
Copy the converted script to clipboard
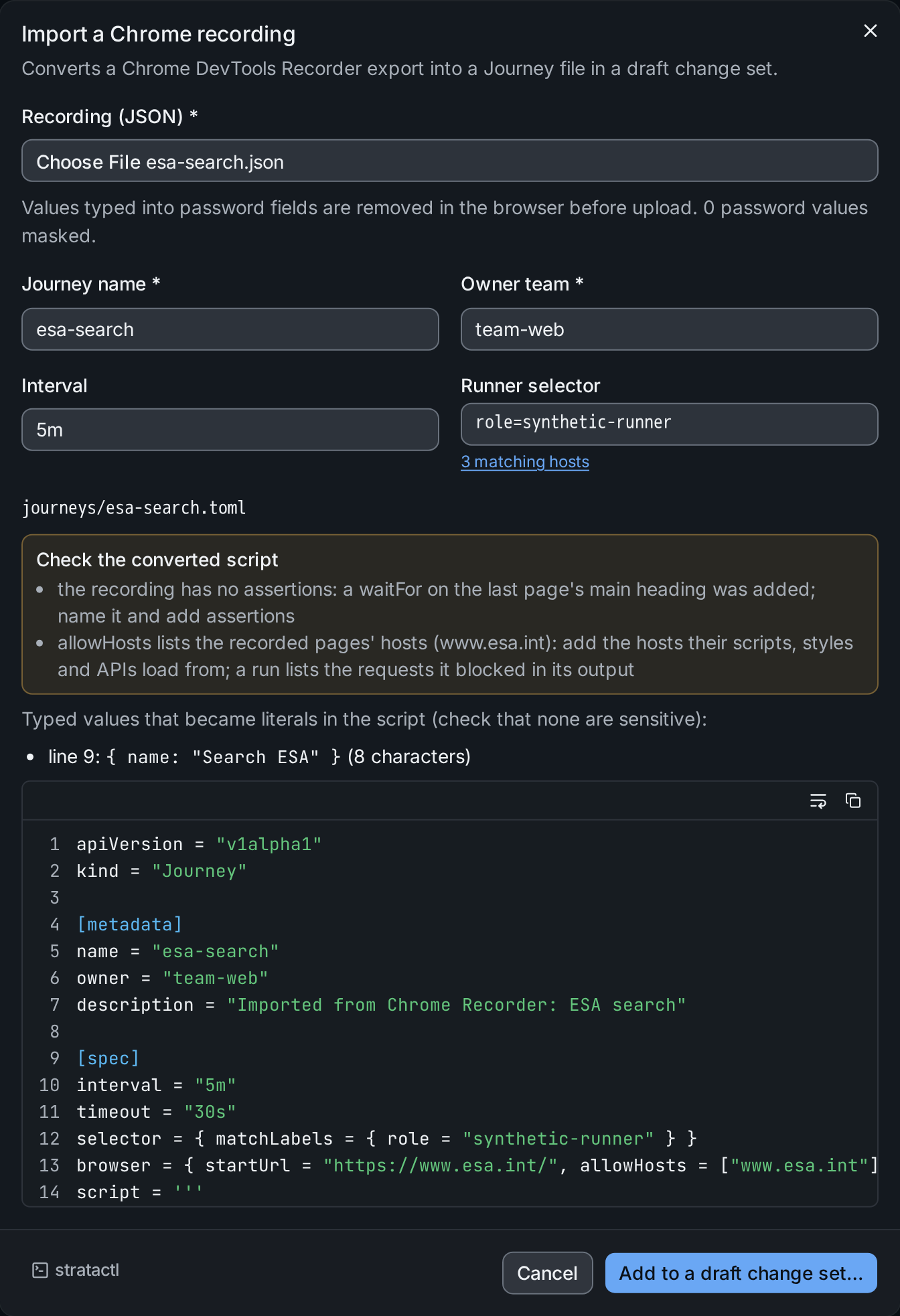(852, 801)
